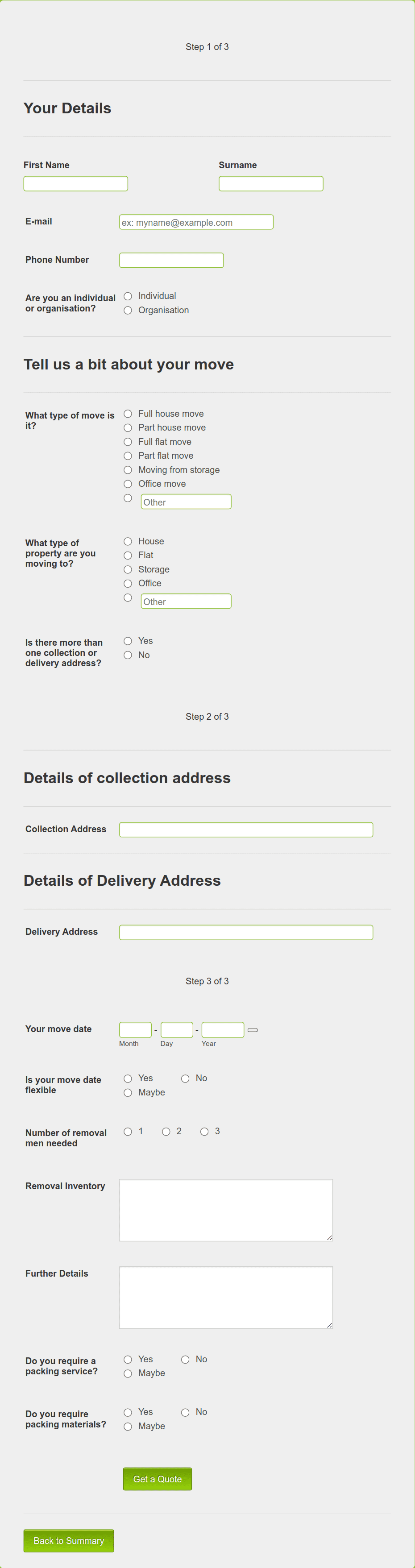The width and height of the screenshot is (415, 1568).
Task: Select Office move as move type
Action: click(x=128, y=484)
